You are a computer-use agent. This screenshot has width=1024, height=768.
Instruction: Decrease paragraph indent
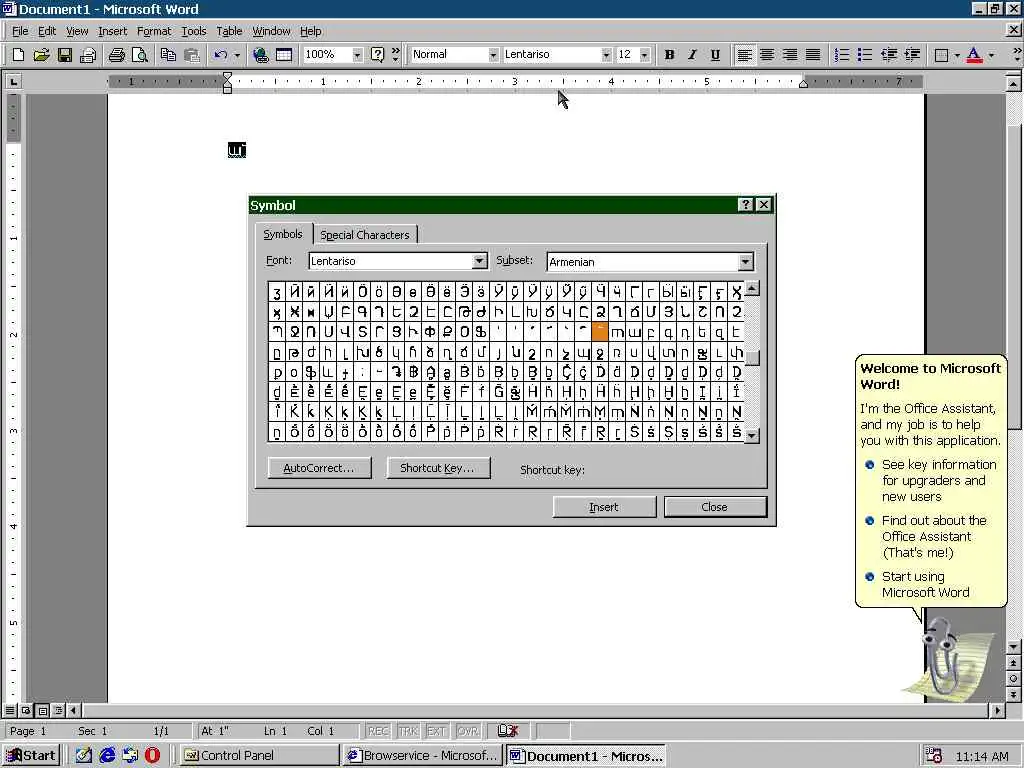click(888, 55)
